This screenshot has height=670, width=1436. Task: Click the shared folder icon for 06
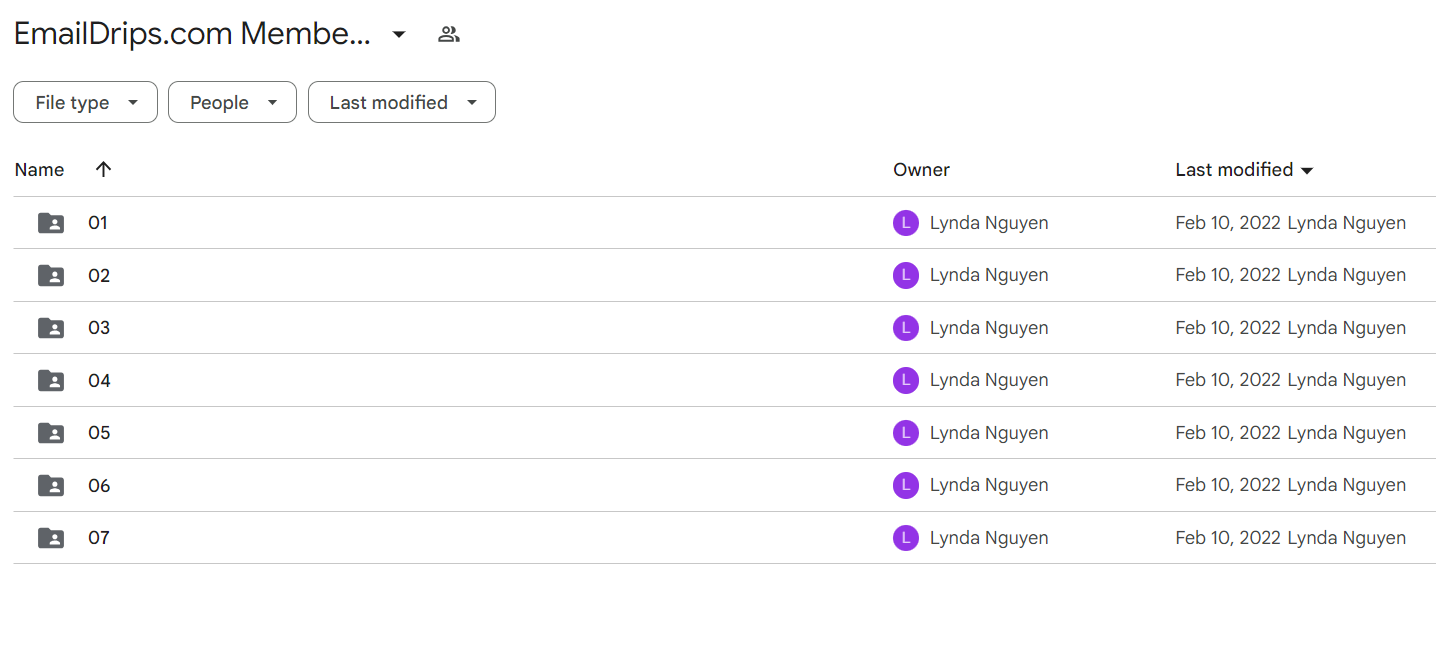click(51, 485)
